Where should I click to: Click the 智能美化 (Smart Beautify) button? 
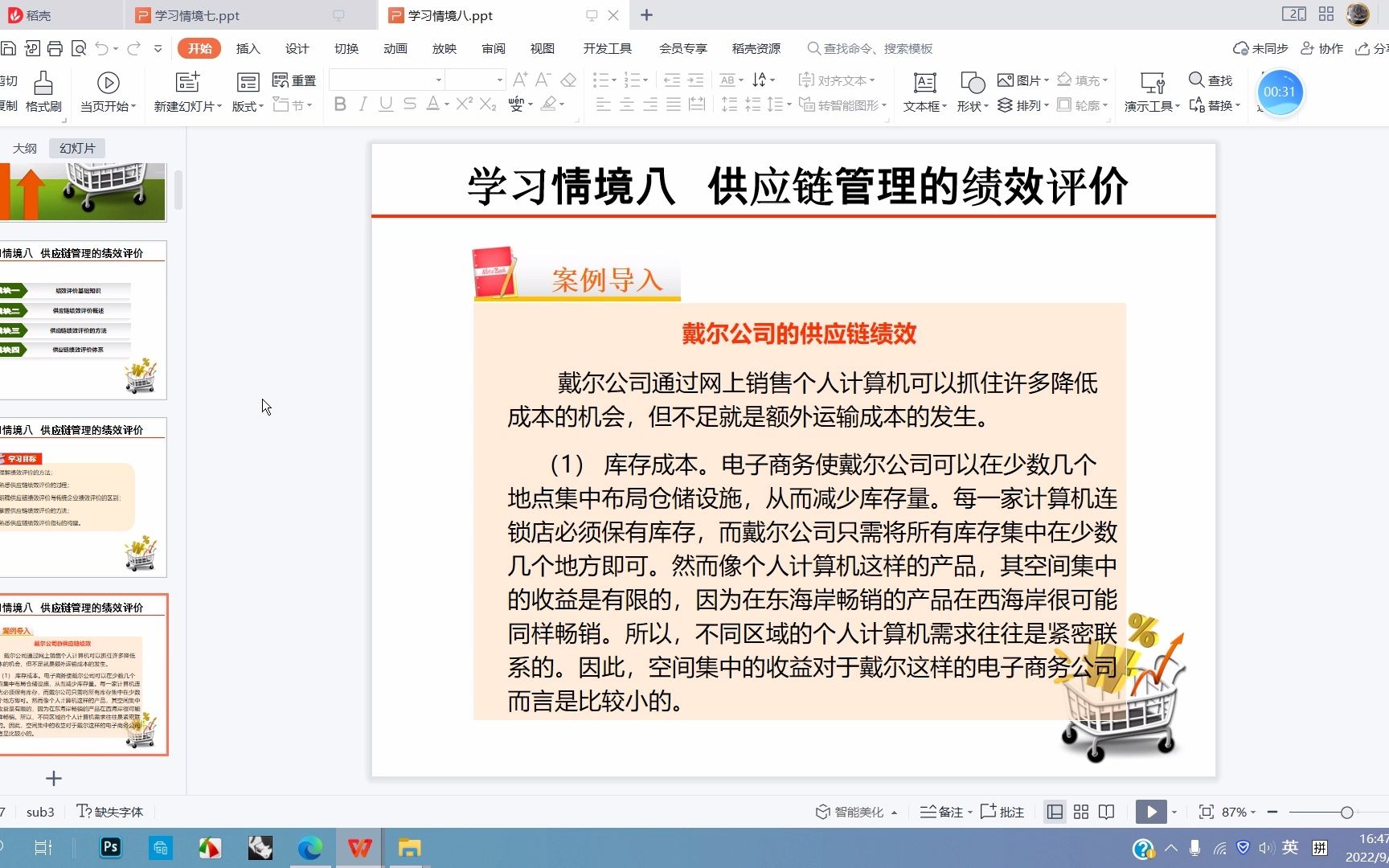[x=857, y=812]
